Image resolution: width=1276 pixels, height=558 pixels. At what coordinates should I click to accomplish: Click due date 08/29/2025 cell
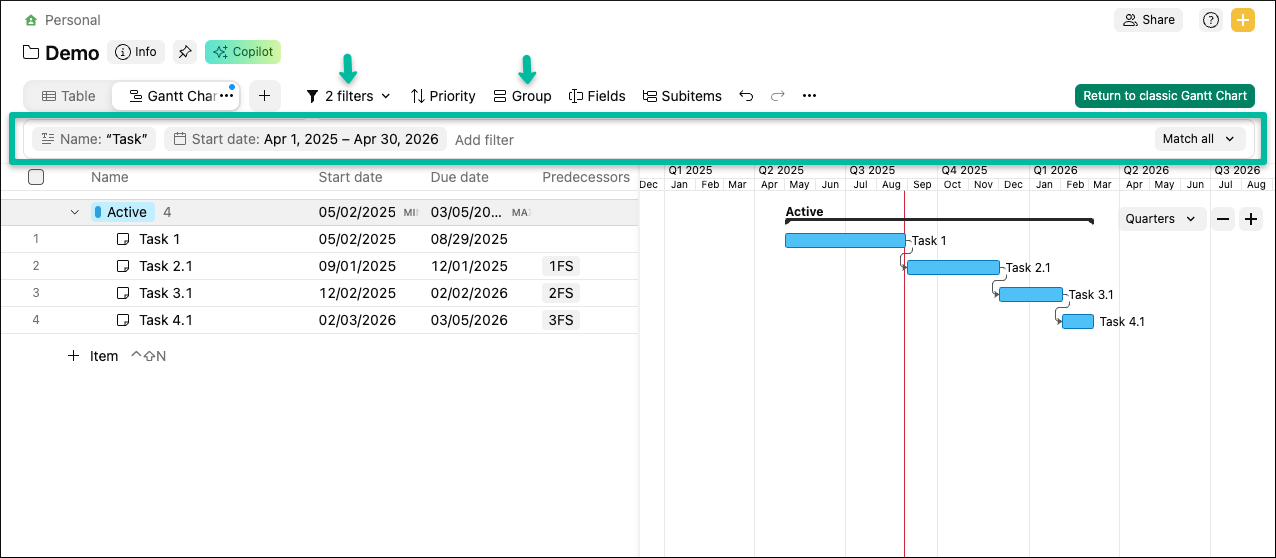(469, 239)
